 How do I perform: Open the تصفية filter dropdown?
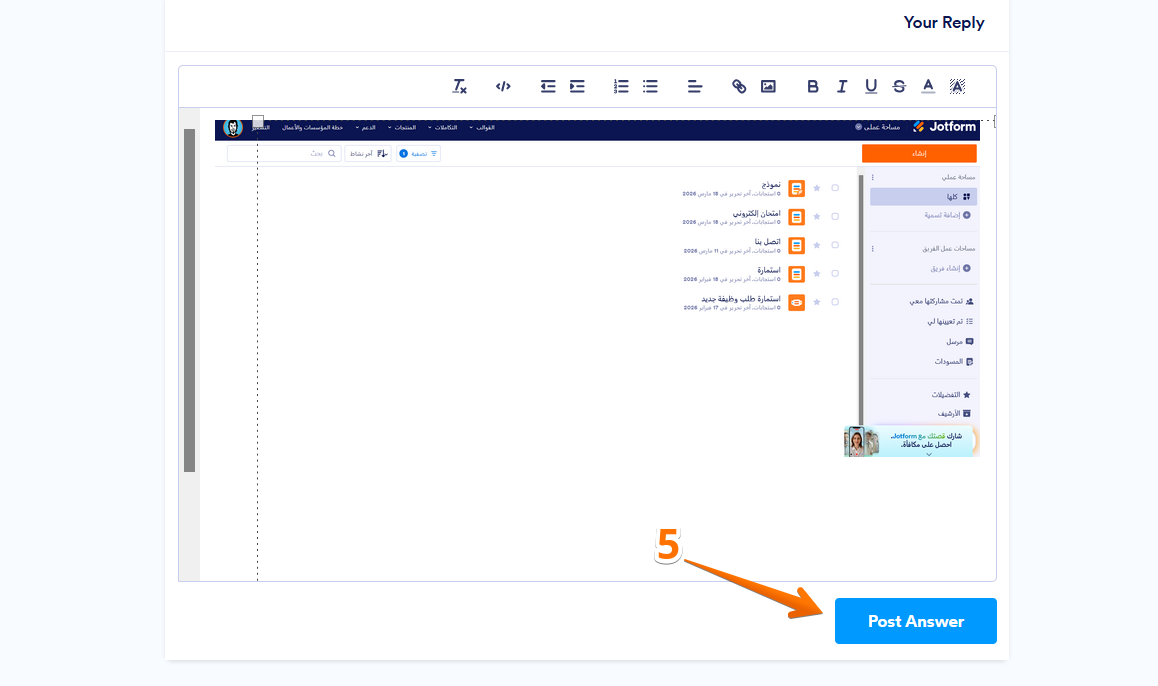pyautogui.click(x=419, y=154)
